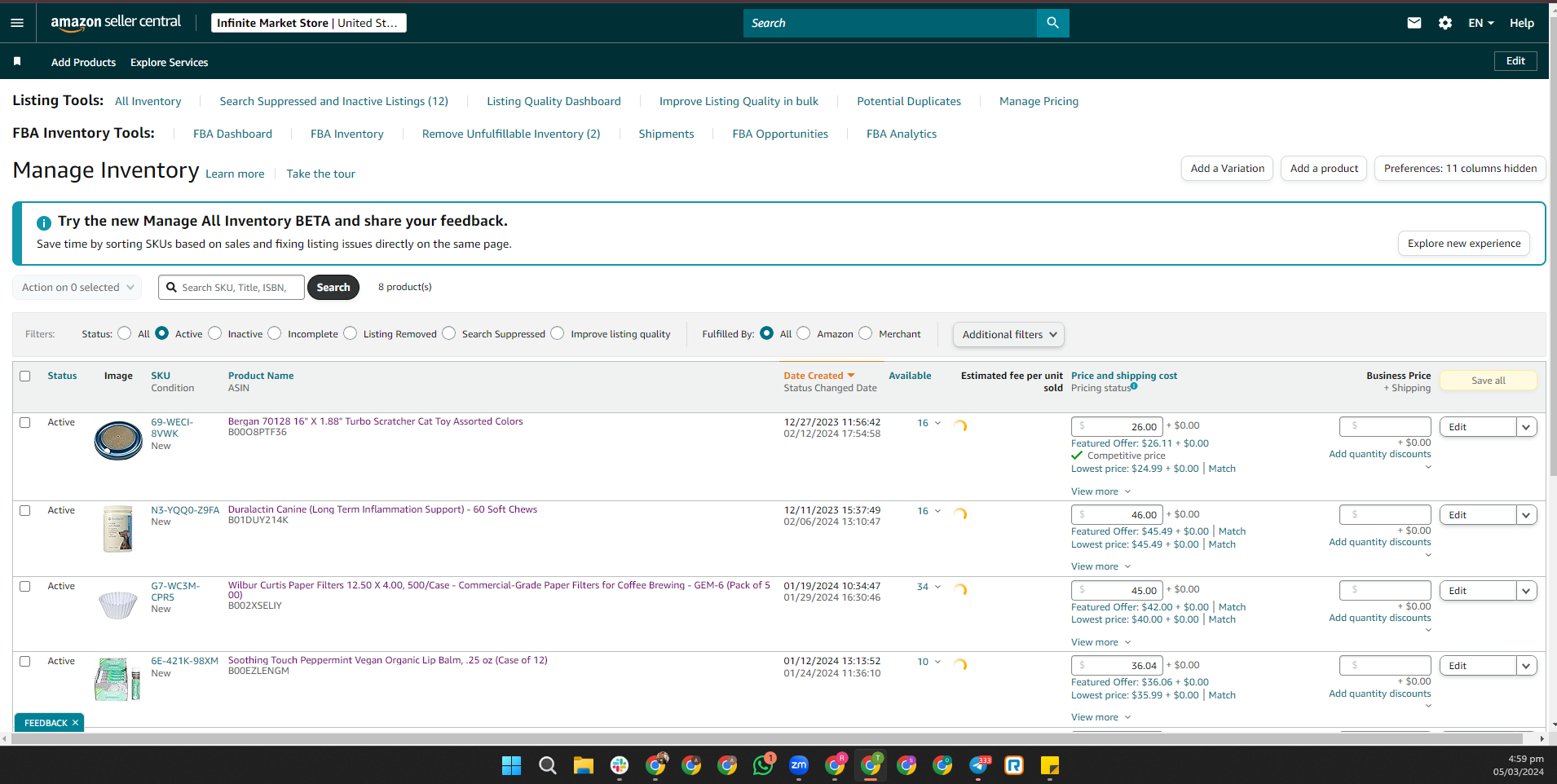Open Edit dropdown arrow for Duralactin Canine
1557x784 pixels.
pyautogui.click(x=1527, y=515)
